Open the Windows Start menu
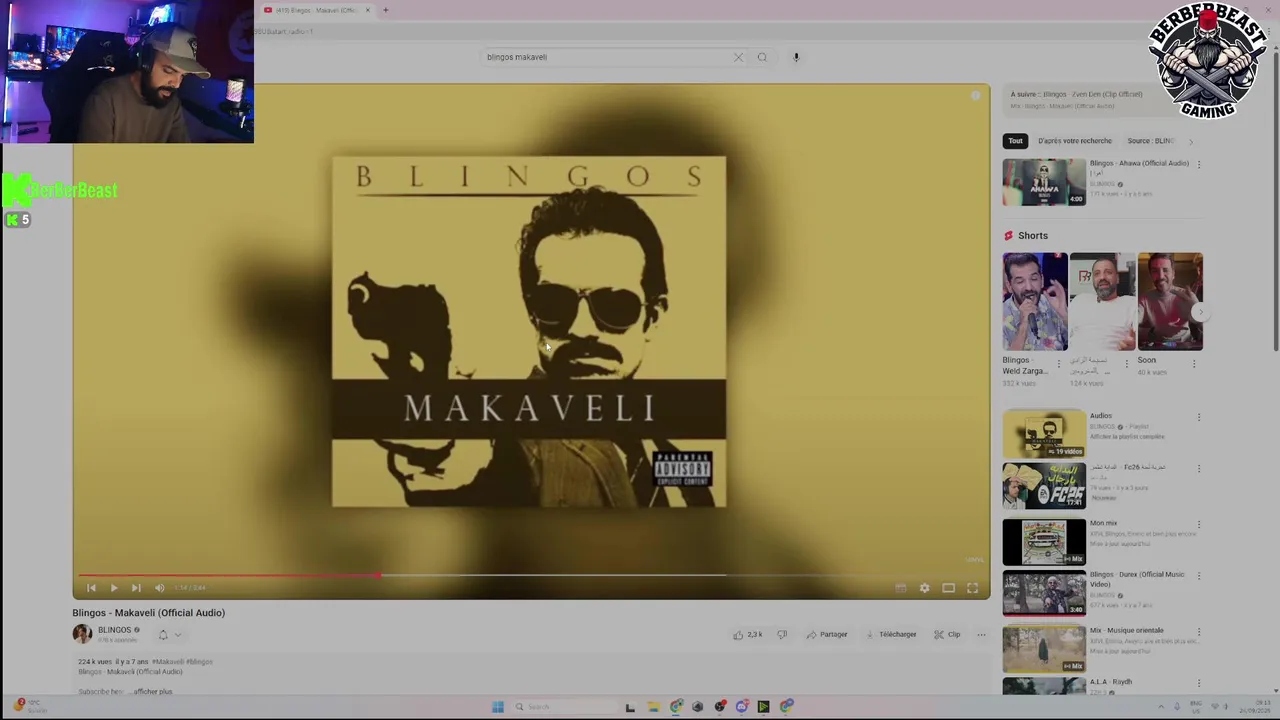 (497, 707)
